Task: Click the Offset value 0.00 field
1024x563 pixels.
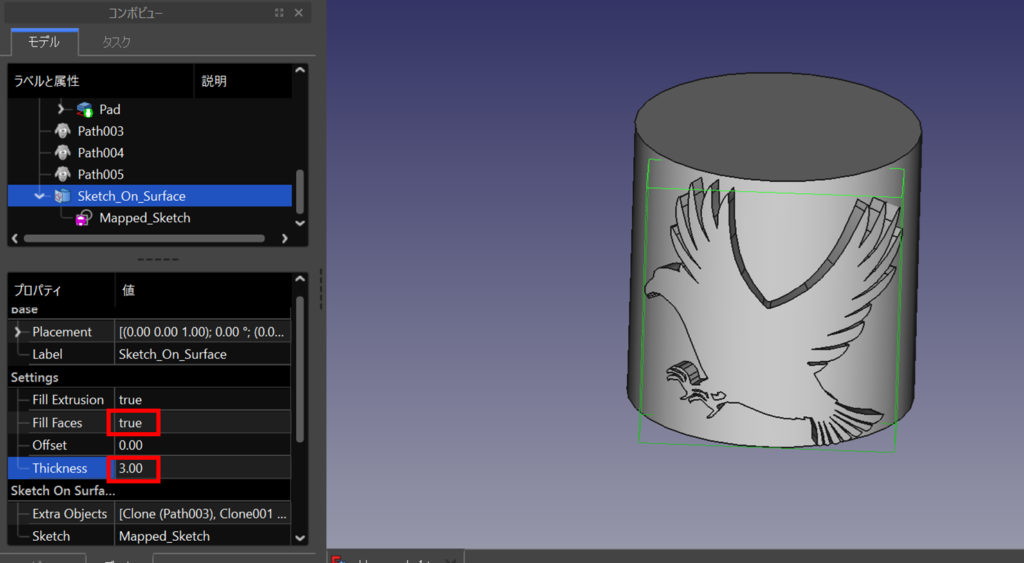Action: click(x=131, y=445)
